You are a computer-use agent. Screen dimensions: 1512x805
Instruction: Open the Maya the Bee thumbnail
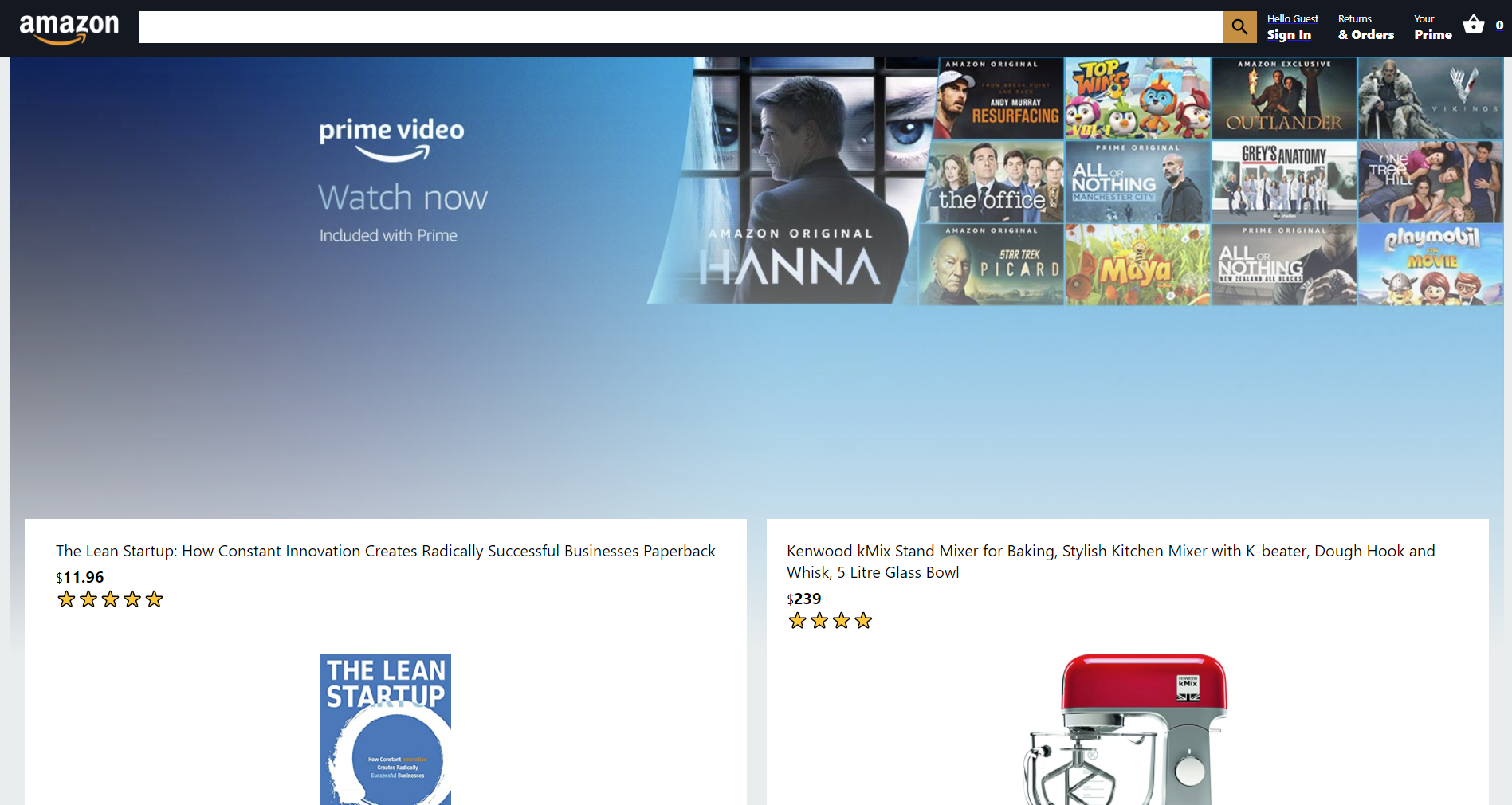(x=1137, y=265)
